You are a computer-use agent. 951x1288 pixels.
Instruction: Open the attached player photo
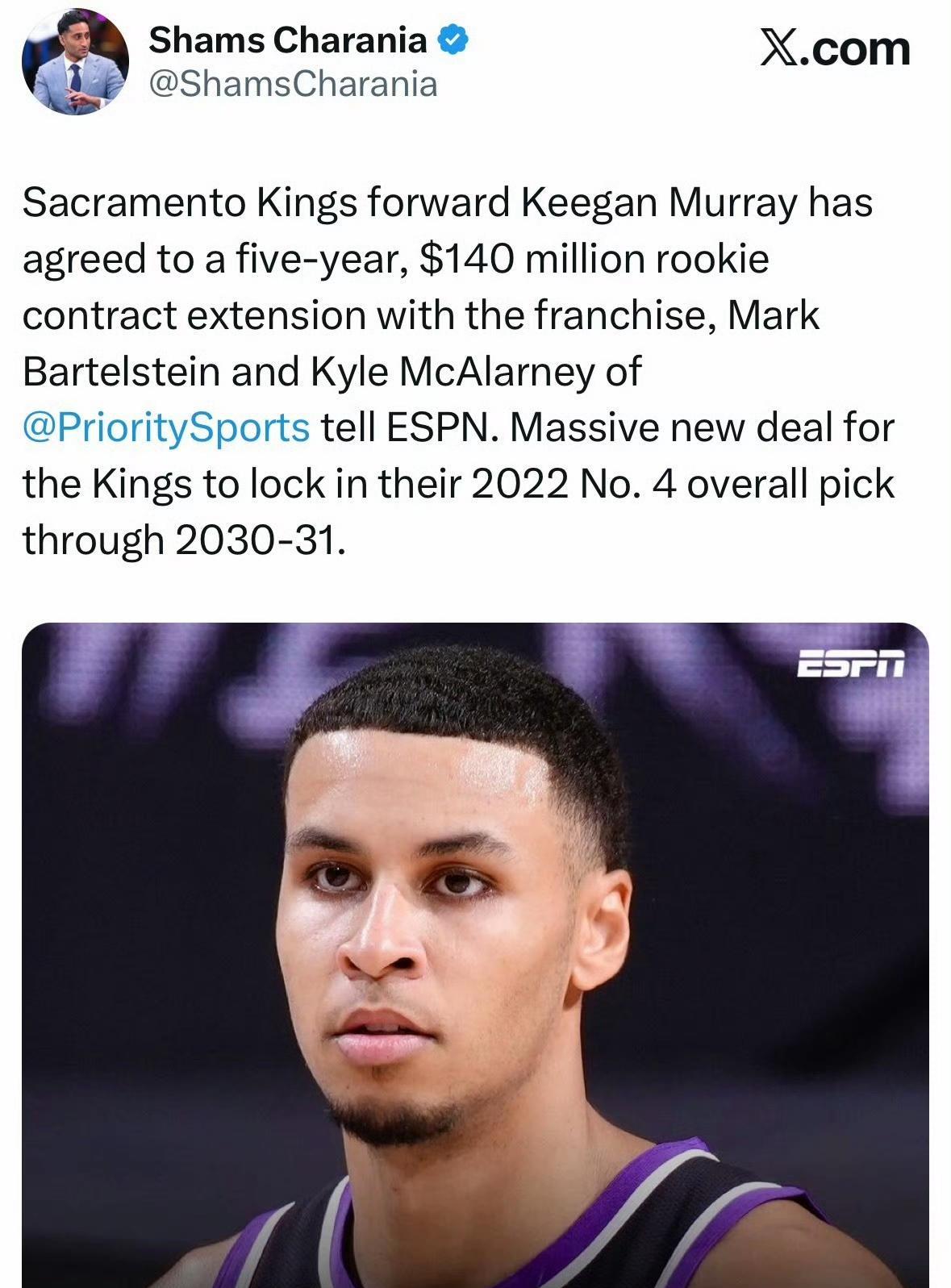pyautogui.click(x=475, y=952)
